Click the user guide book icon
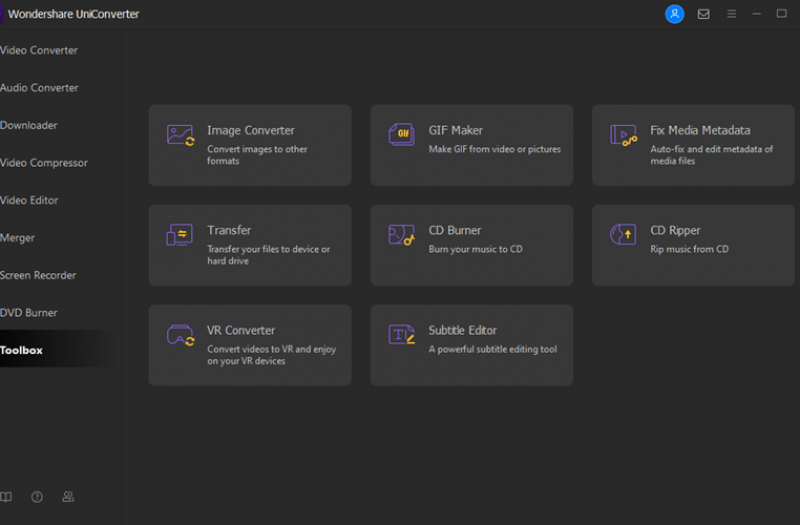 [6, 496]
